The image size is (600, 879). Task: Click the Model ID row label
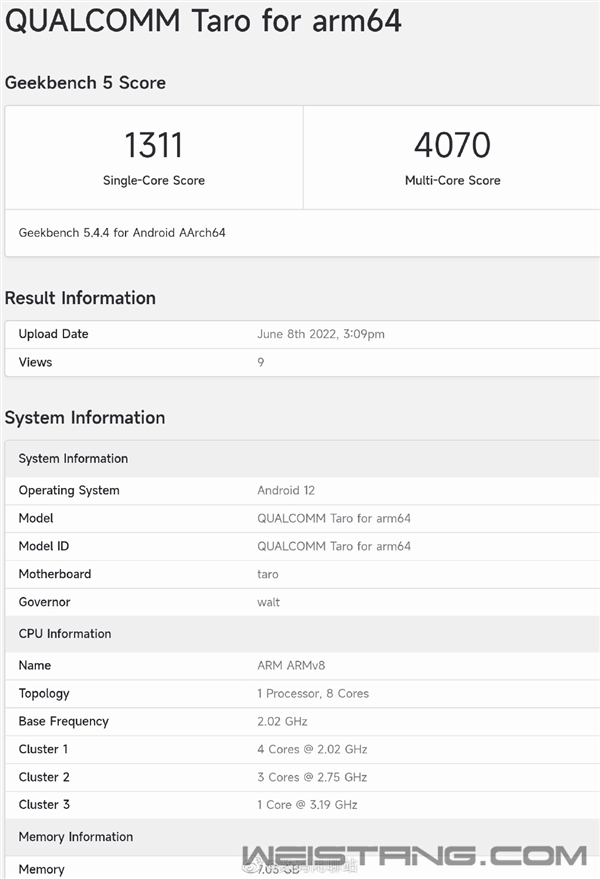pos(50,546)
